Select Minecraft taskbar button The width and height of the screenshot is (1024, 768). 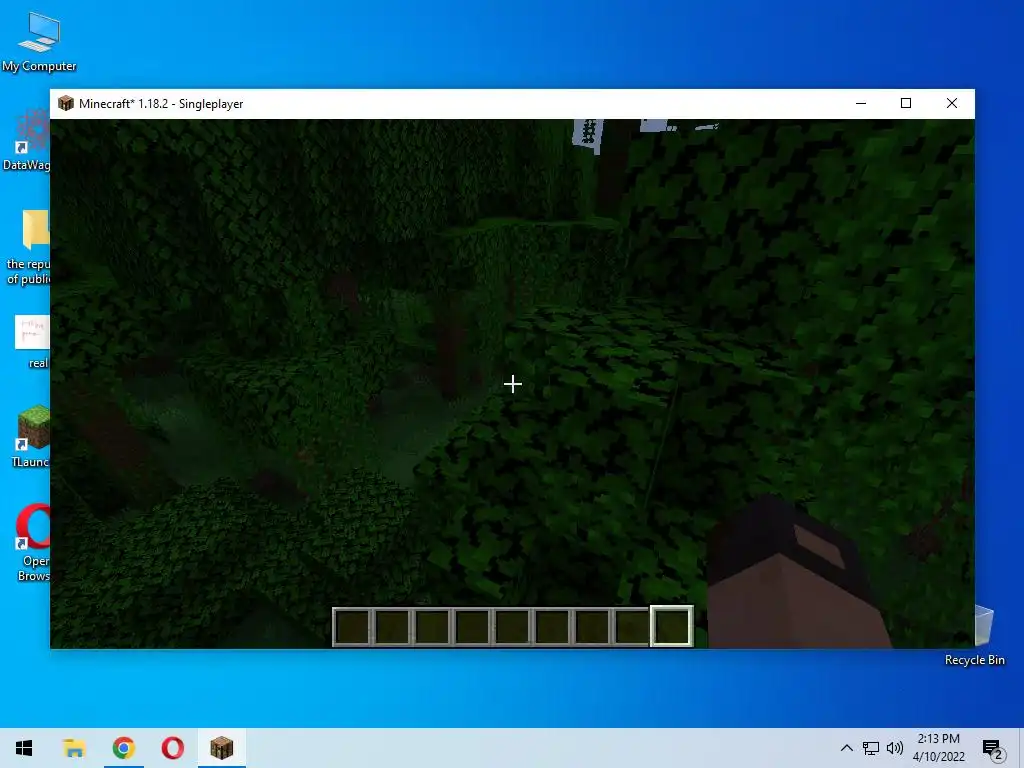click(x=221, y=748)
